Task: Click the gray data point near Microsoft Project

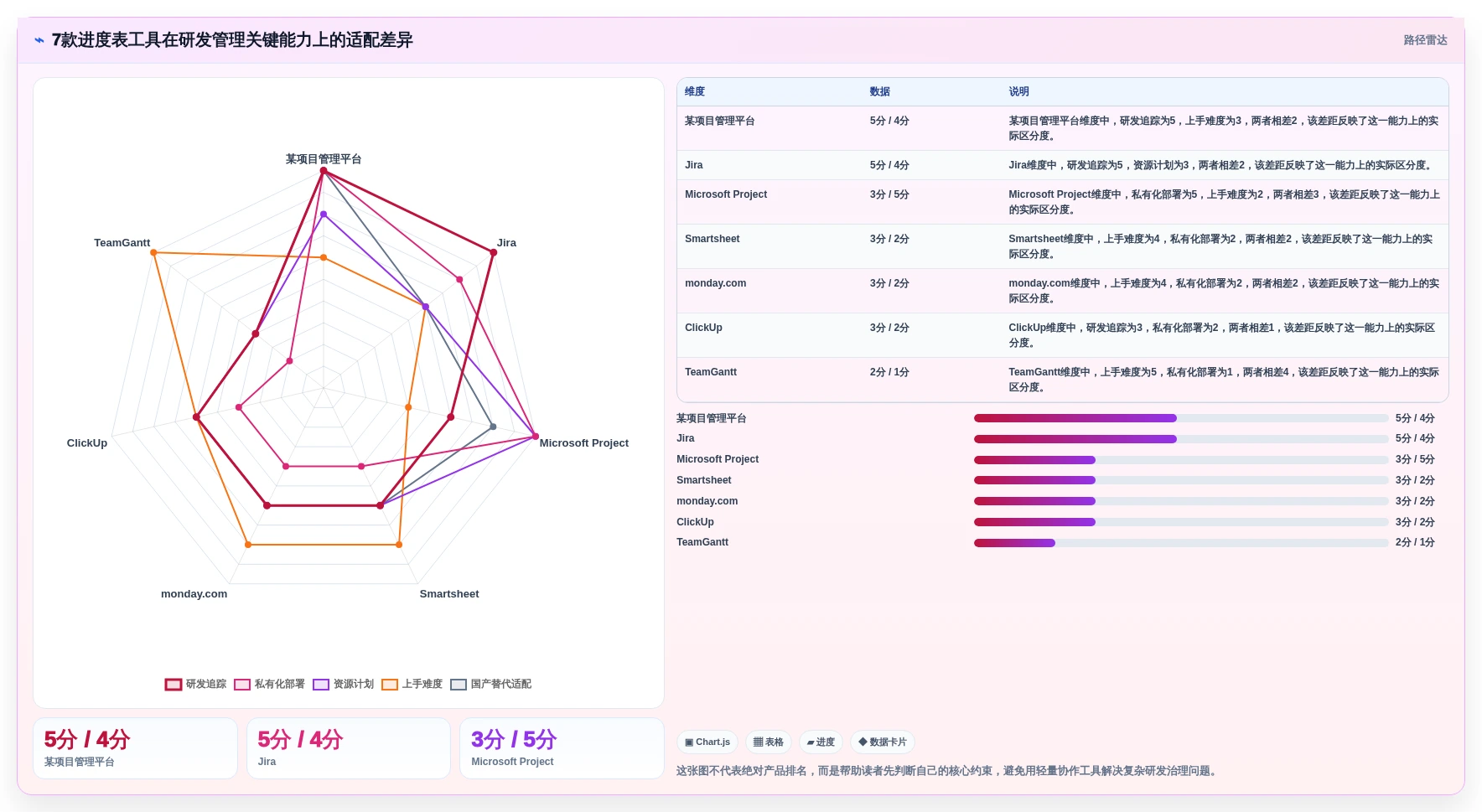Action: (x=493, y=427)
